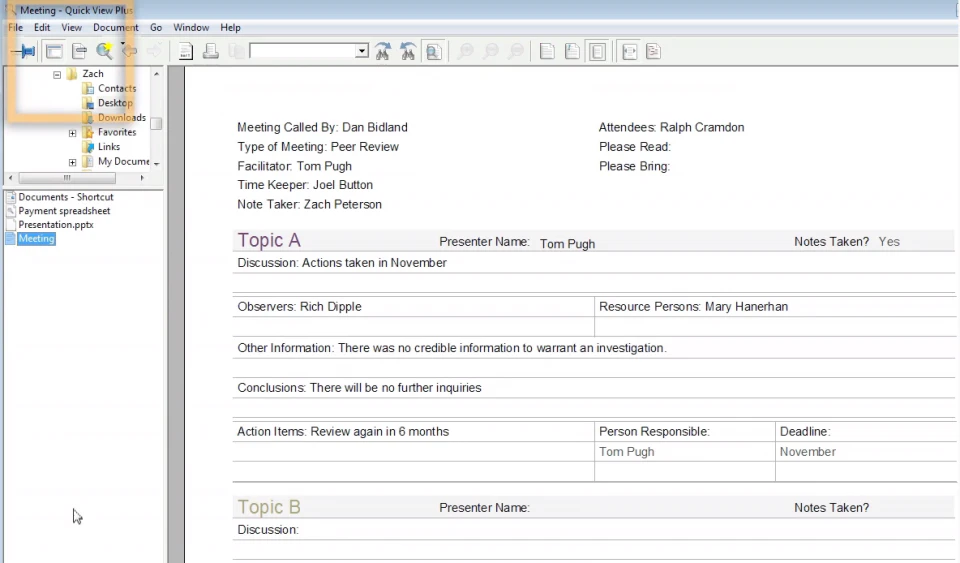Open the Window menu
The image size is (960, 563).
191,28
